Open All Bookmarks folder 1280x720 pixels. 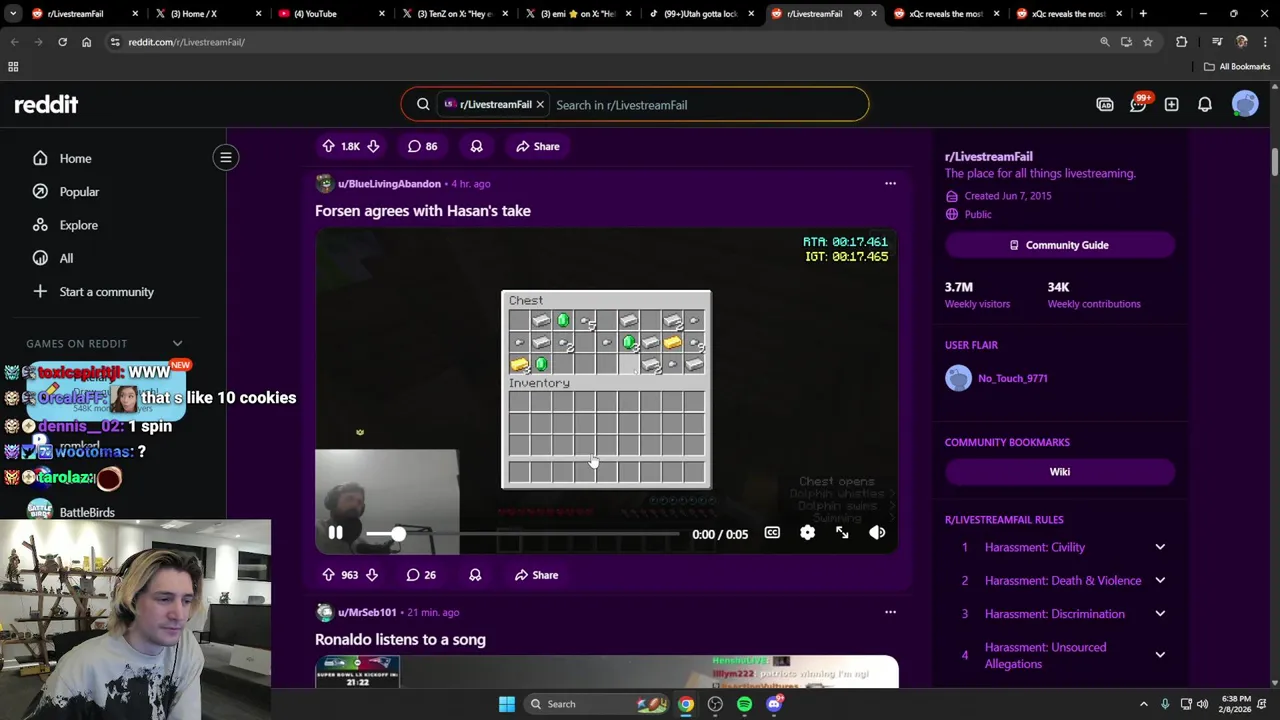pyautogui.click(x=1237, y=67)
